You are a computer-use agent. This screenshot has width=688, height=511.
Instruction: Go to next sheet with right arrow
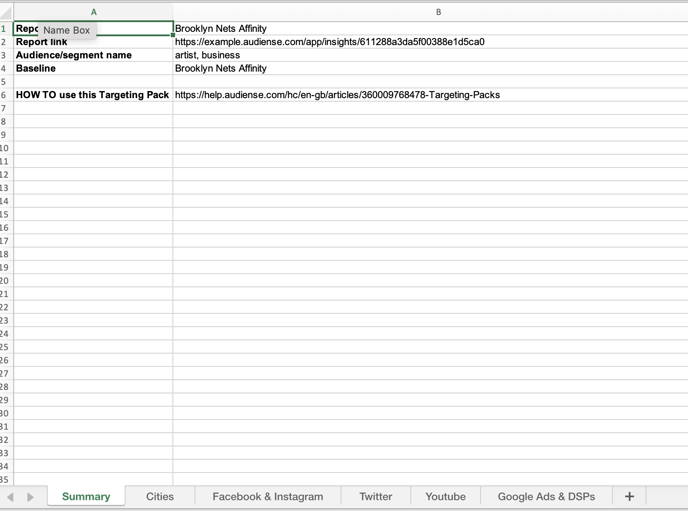[x=30, y=497]
